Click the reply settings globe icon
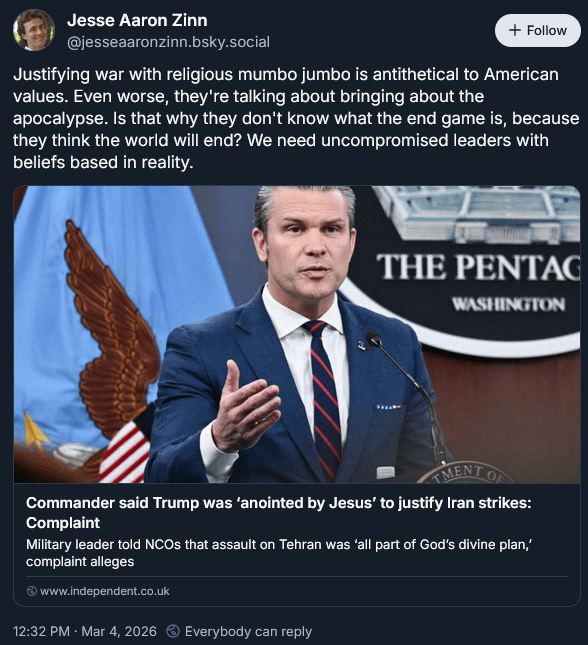 [x=173, y=631]
